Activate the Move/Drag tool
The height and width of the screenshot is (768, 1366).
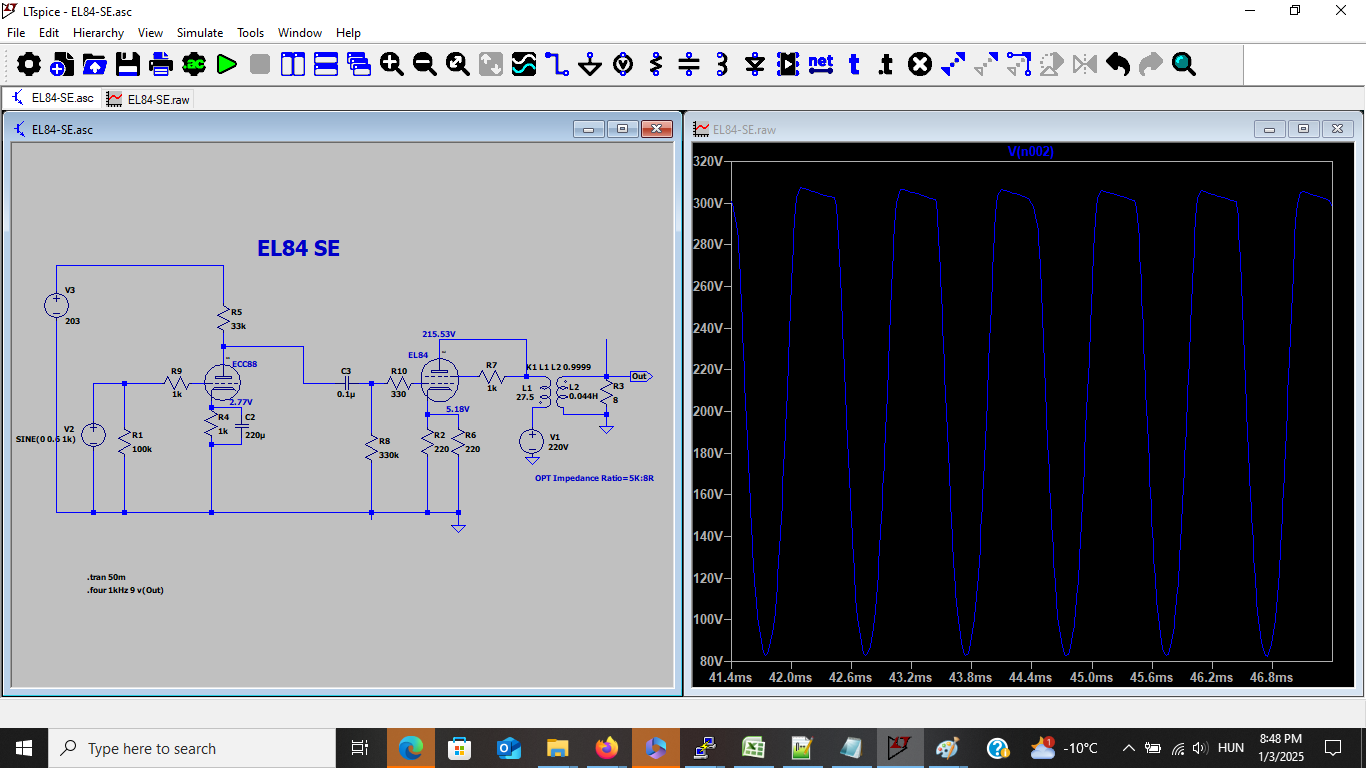(1019, 64)
